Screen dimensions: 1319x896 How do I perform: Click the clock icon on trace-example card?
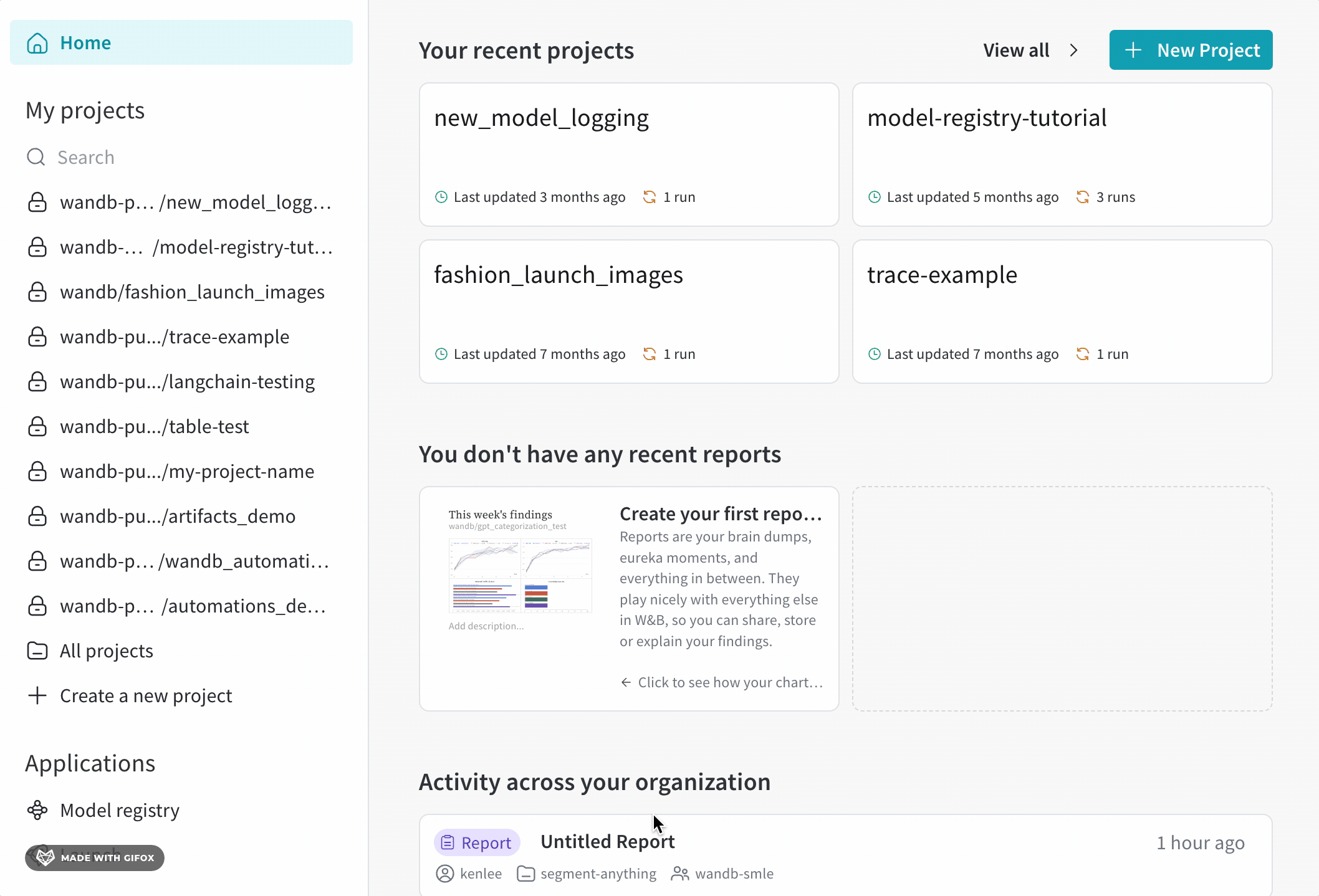coord(874,354)
